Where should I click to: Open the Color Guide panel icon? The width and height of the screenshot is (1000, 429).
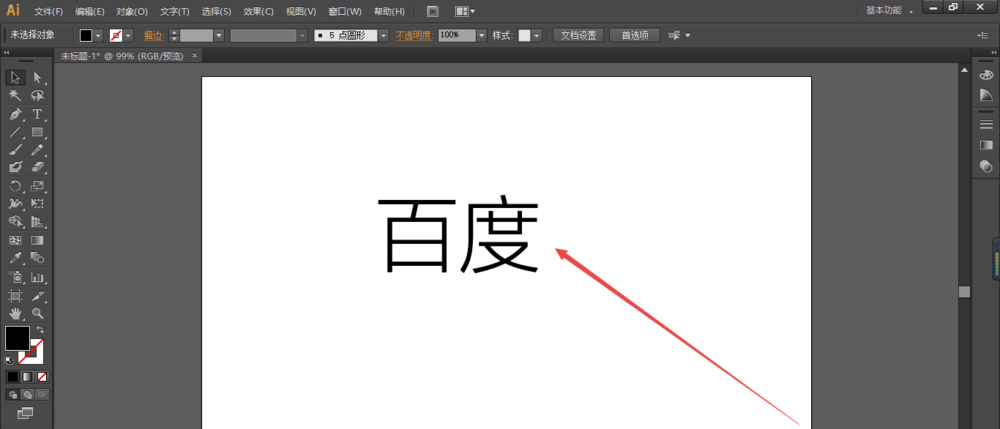click(986, 95)
